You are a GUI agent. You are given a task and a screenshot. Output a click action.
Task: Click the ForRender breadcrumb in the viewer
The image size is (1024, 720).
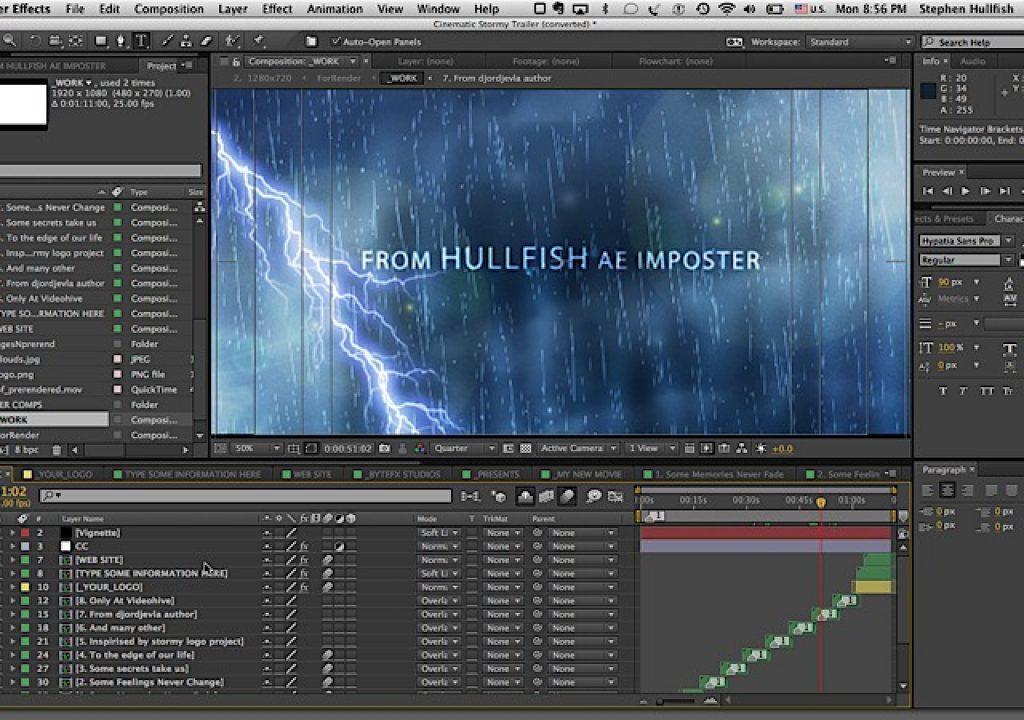coord(338,78)
